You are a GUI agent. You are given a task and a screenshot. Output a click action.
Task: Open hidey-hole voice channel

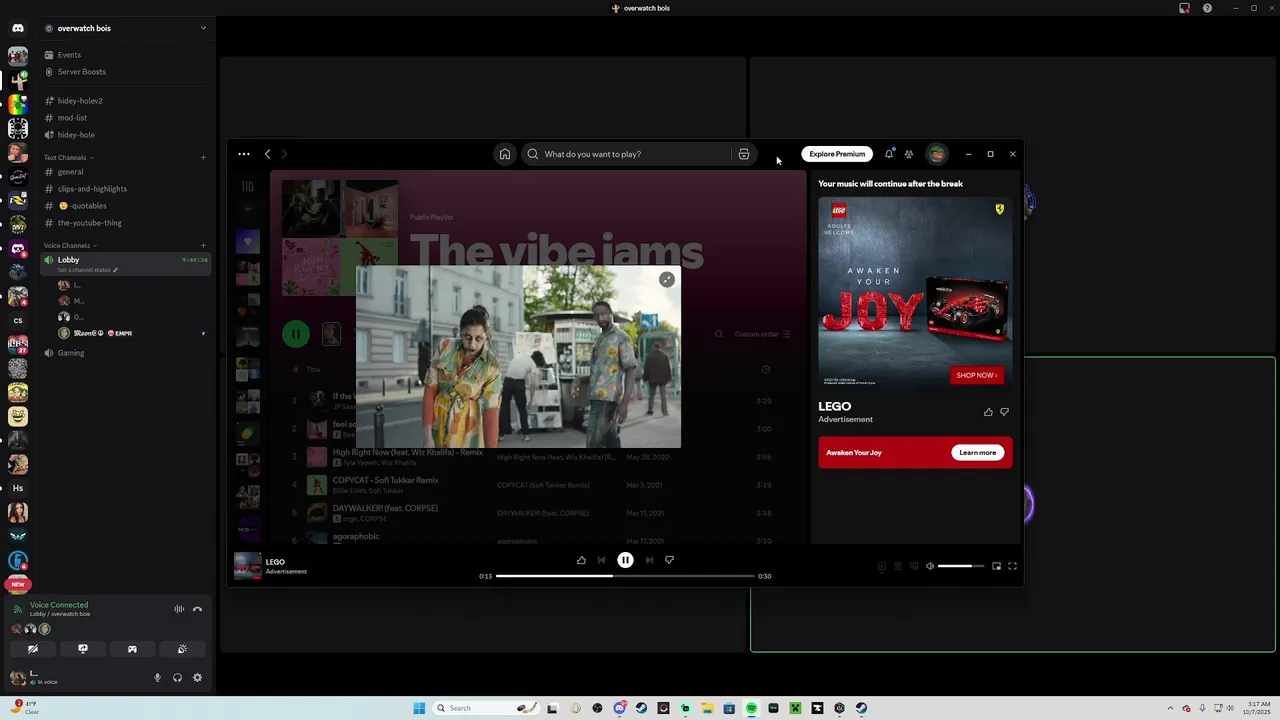pyautogui.click(x=126, y=135)
